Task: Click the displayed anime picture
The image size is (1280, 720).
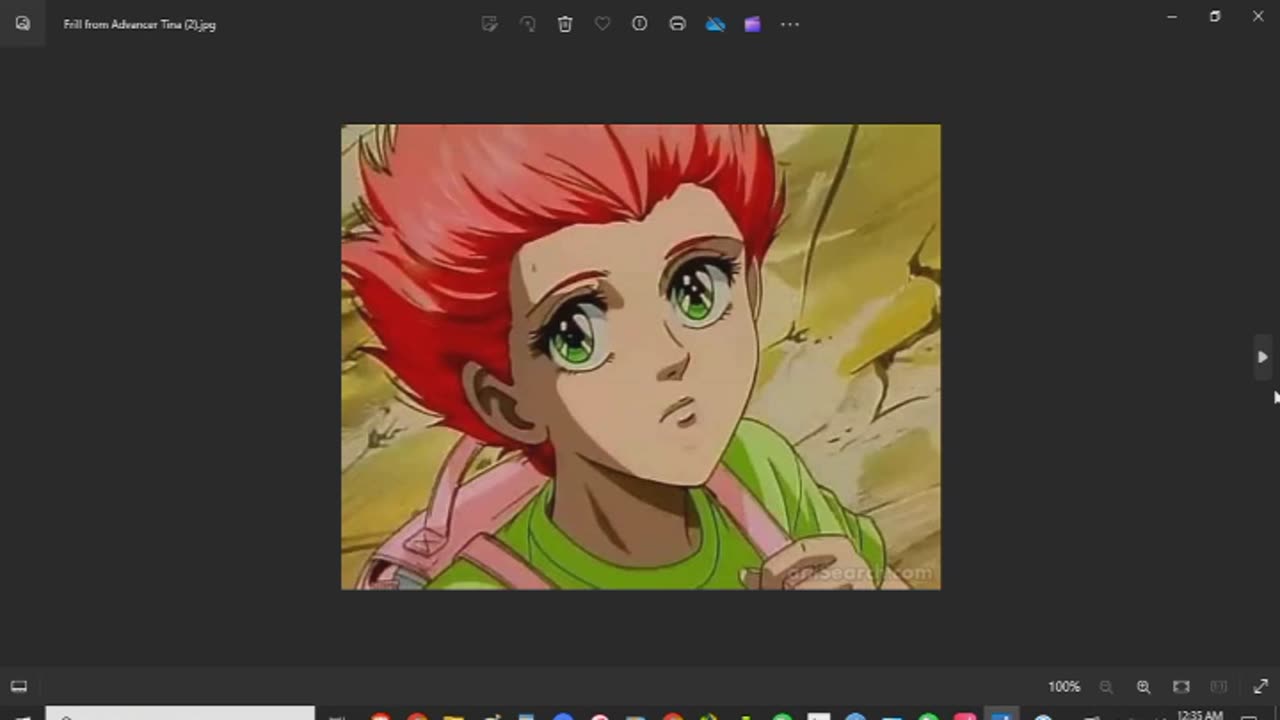Action: (640, 357)
